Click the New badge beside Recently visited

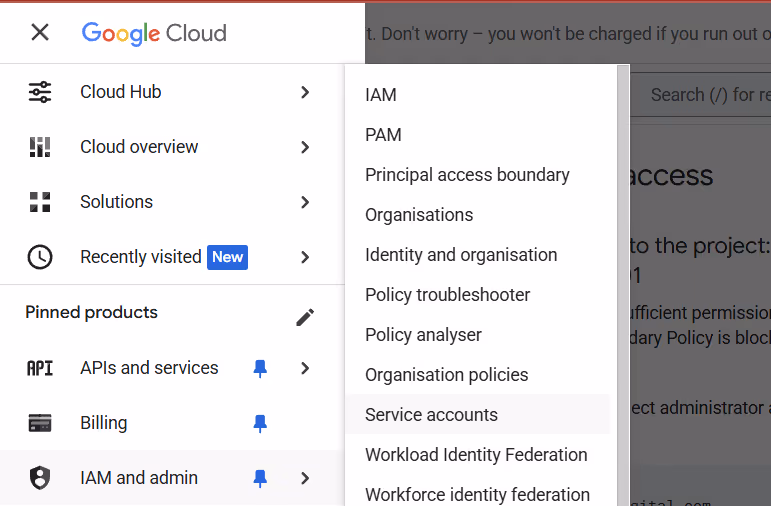227,257
